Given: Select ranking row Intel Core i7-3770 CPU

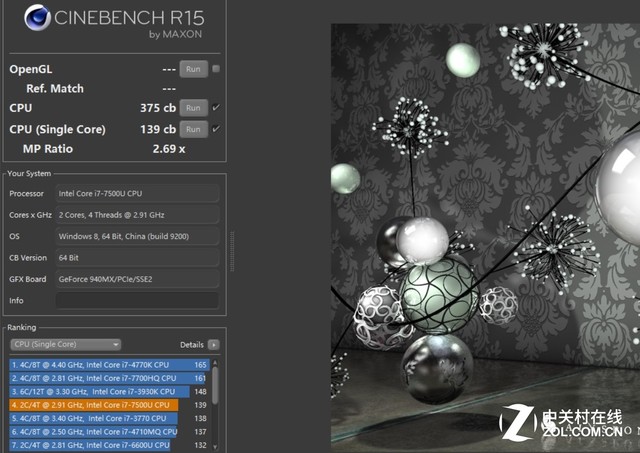Looking at the screenshot, I should coord(109,418).
